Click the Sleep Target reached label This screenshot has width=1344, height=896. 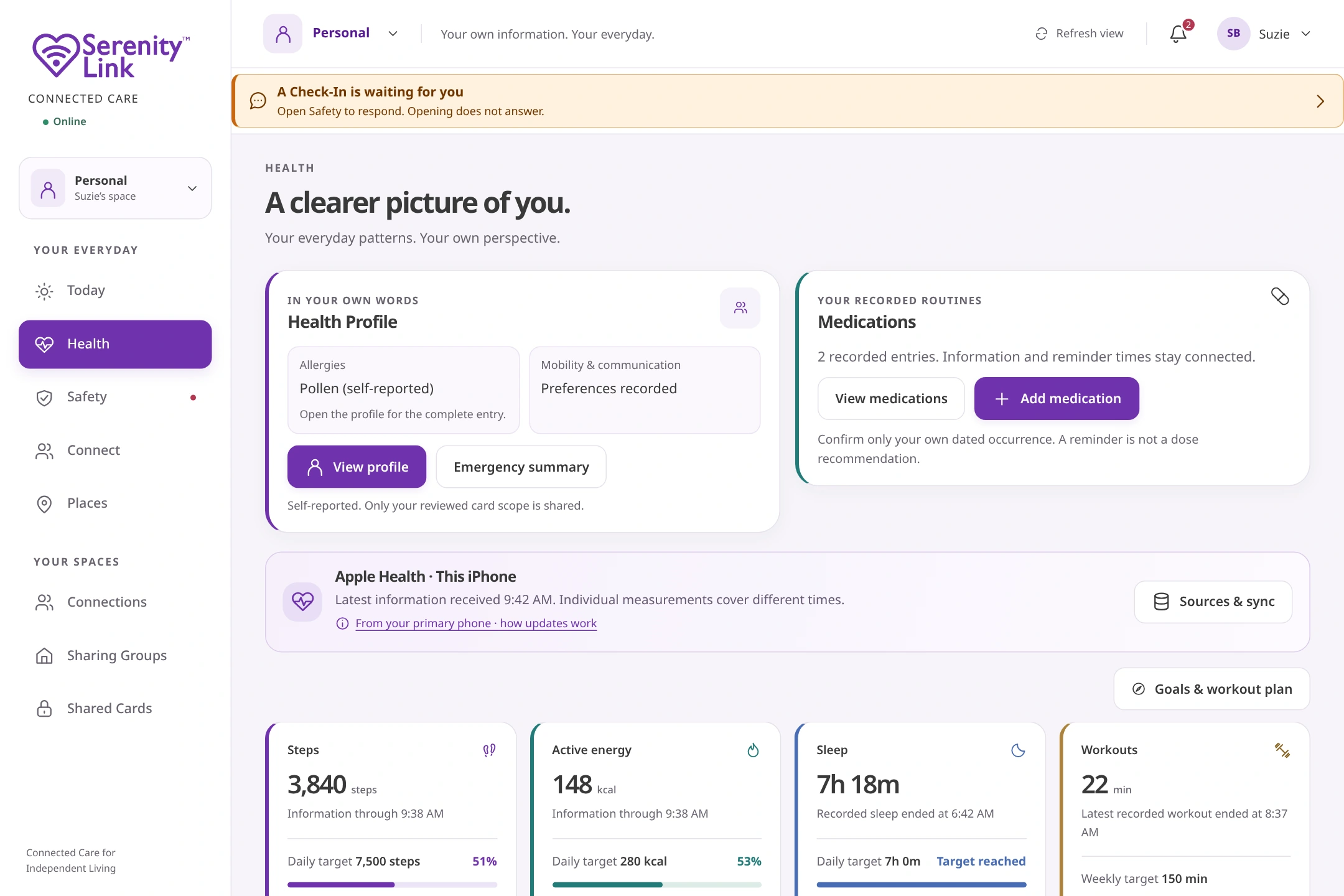click(981, 862)
